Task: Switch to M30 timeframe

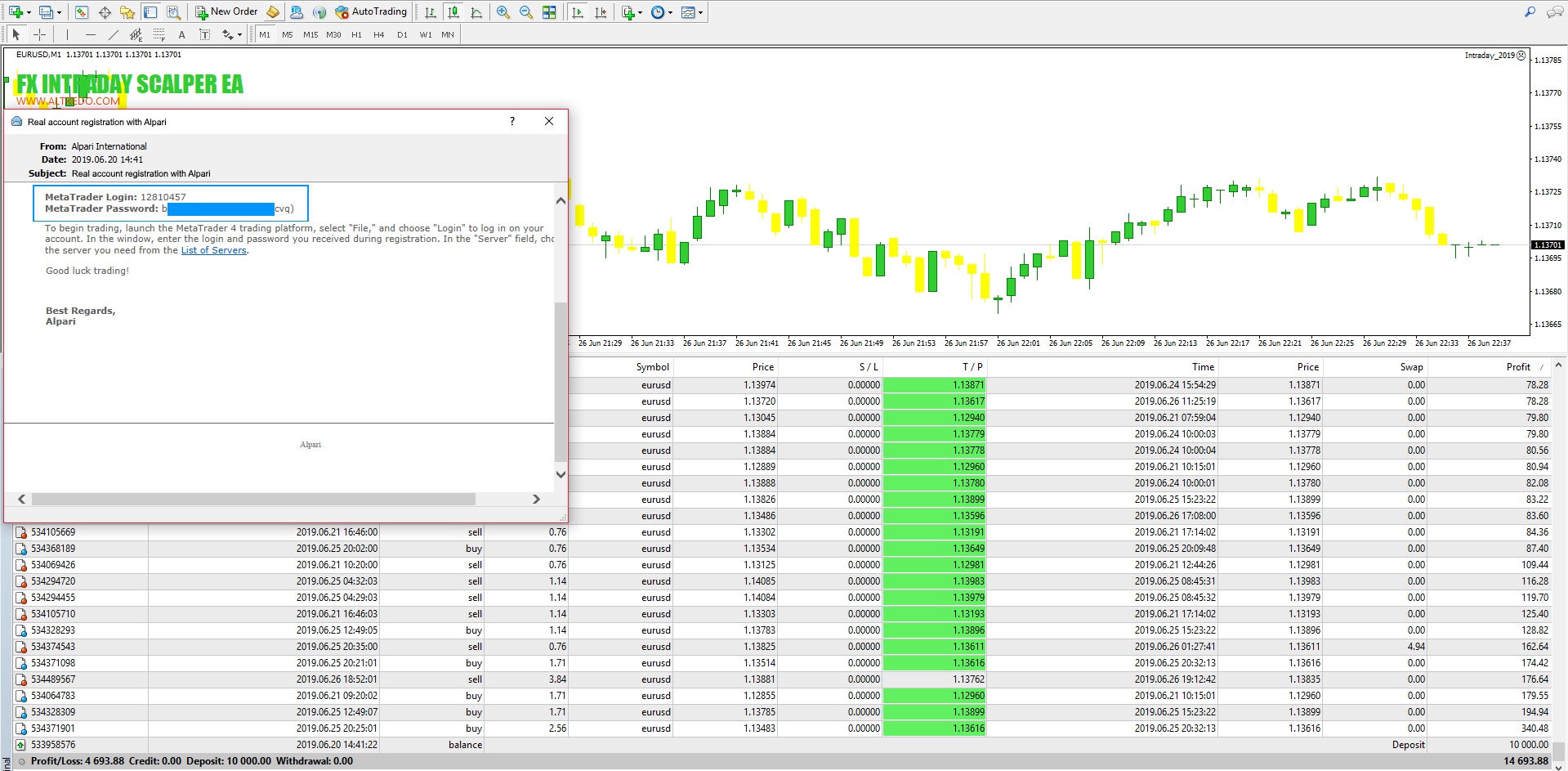Action: coord(333,34)
